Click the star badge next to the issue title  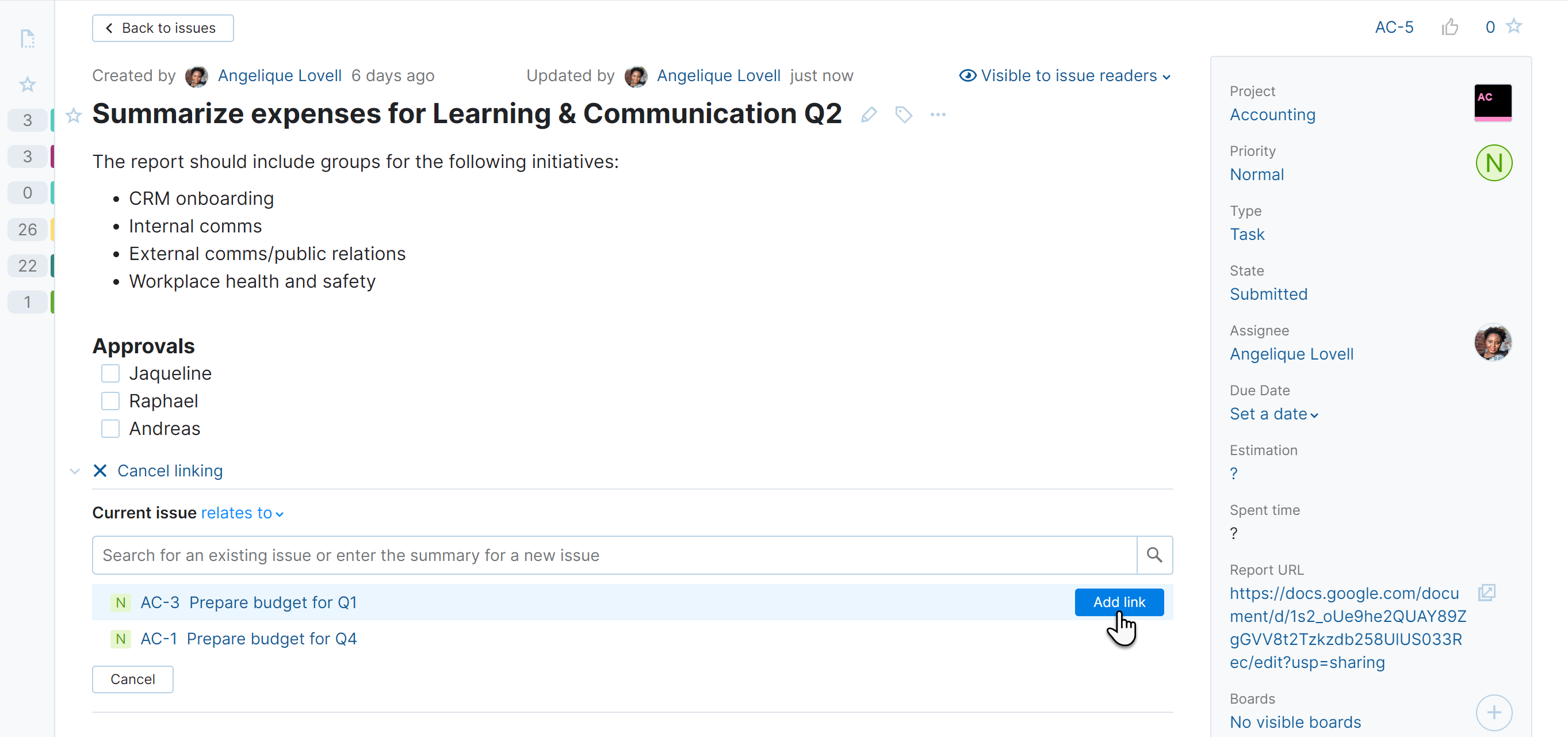click(73, 116)
